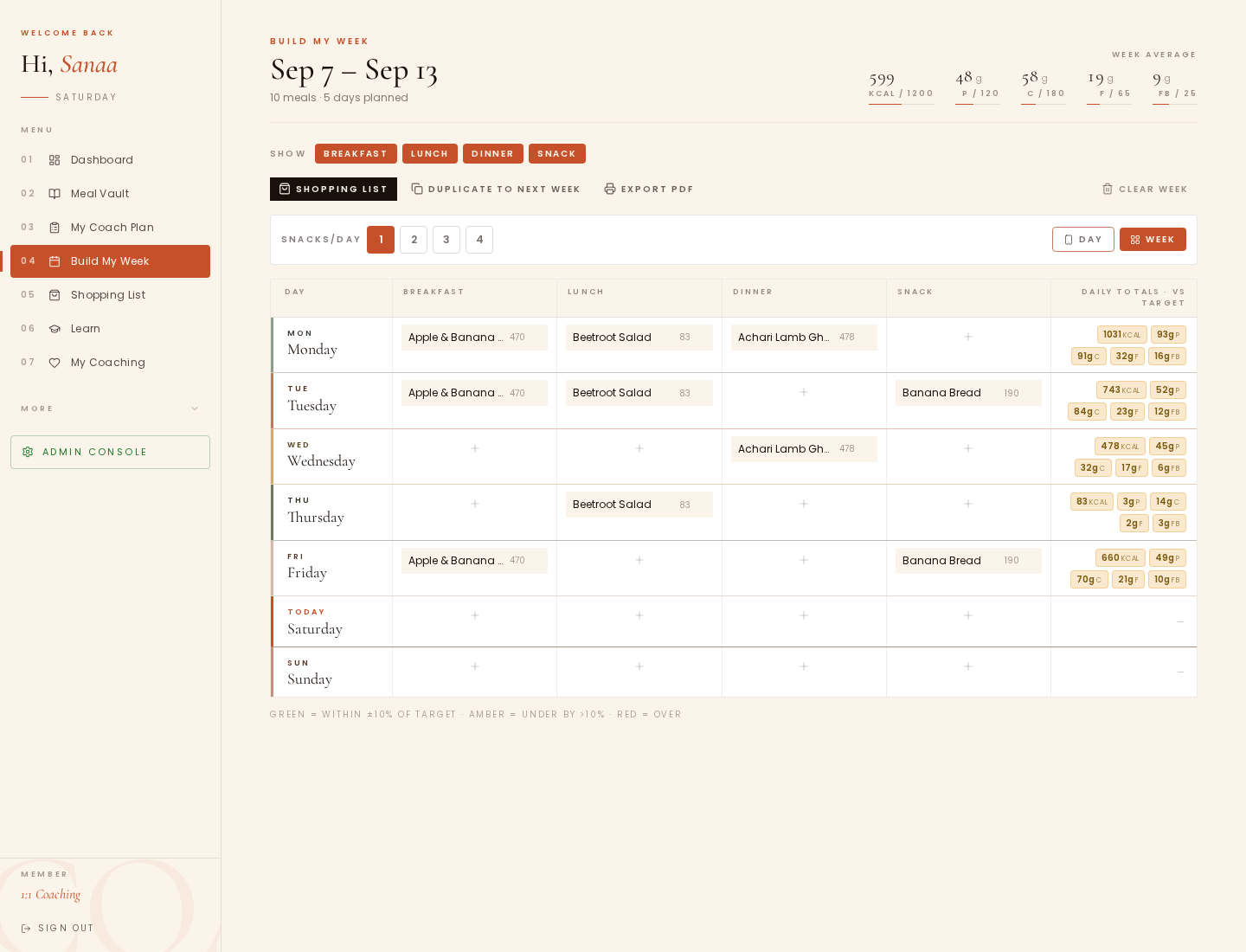Open Friday's Banana Bread snack
The width and height of the screenshot is (1246, 952).
click(968, 561)
